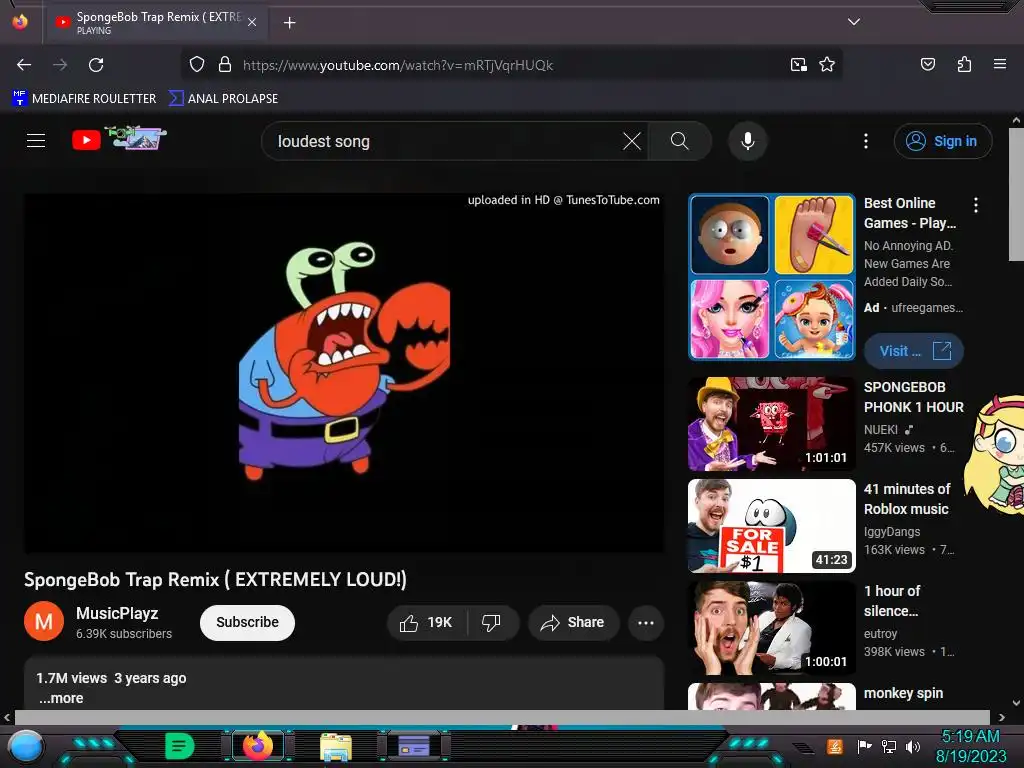Search with voice microphone button
Viewport: 1024px width, 768px height.
click(x=748, y=141)
